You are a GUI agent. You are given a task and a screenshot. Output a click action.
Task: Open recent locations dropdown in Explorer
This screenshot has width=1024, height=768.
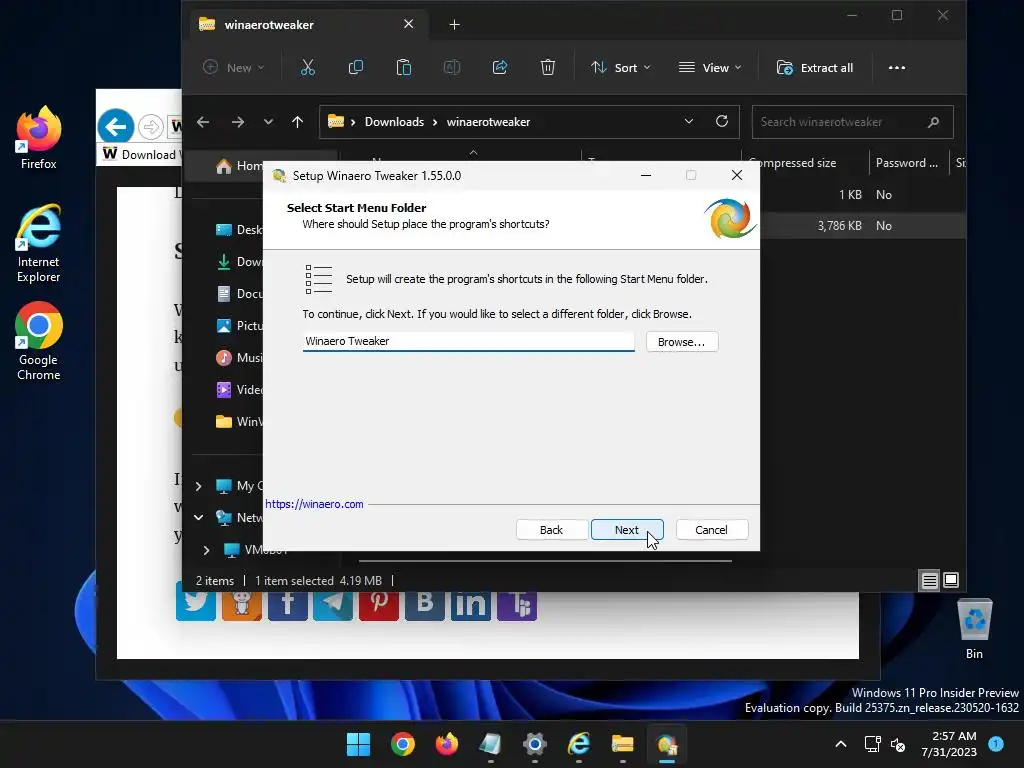268,122
